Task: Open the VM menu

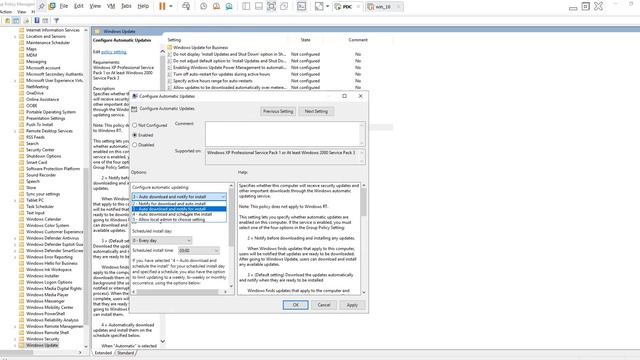Action: tap(111, 6)
